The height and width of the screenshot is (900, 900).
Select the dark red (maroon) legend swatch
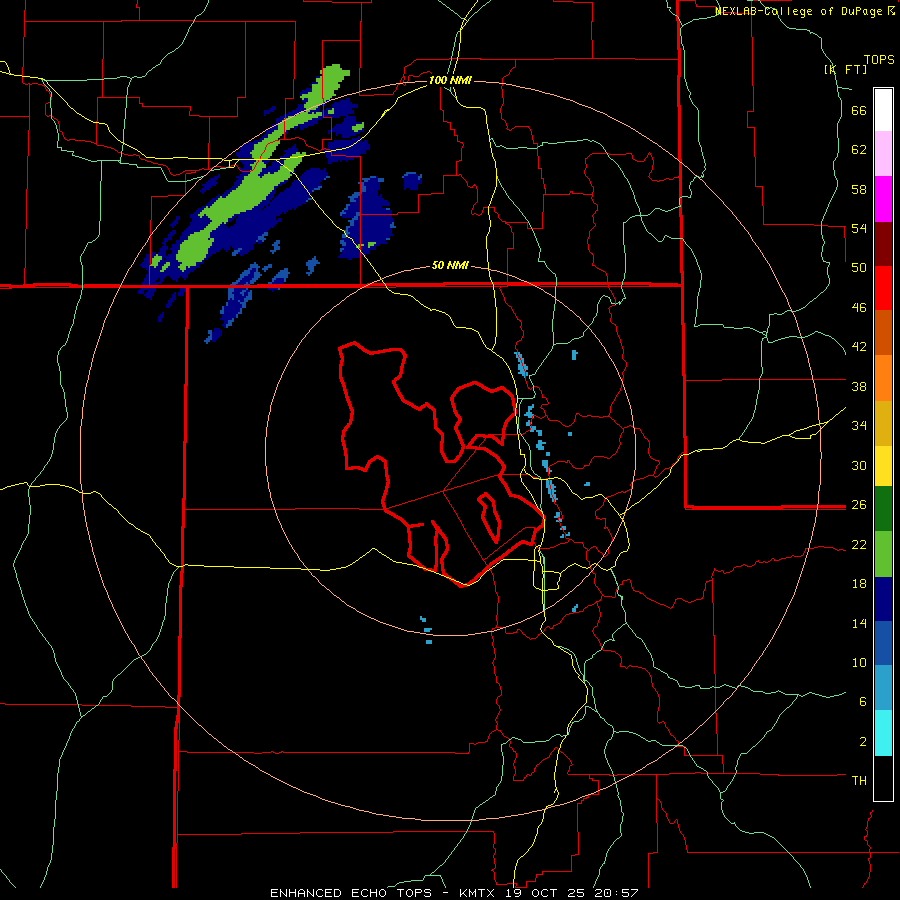(x=883, y=244)
